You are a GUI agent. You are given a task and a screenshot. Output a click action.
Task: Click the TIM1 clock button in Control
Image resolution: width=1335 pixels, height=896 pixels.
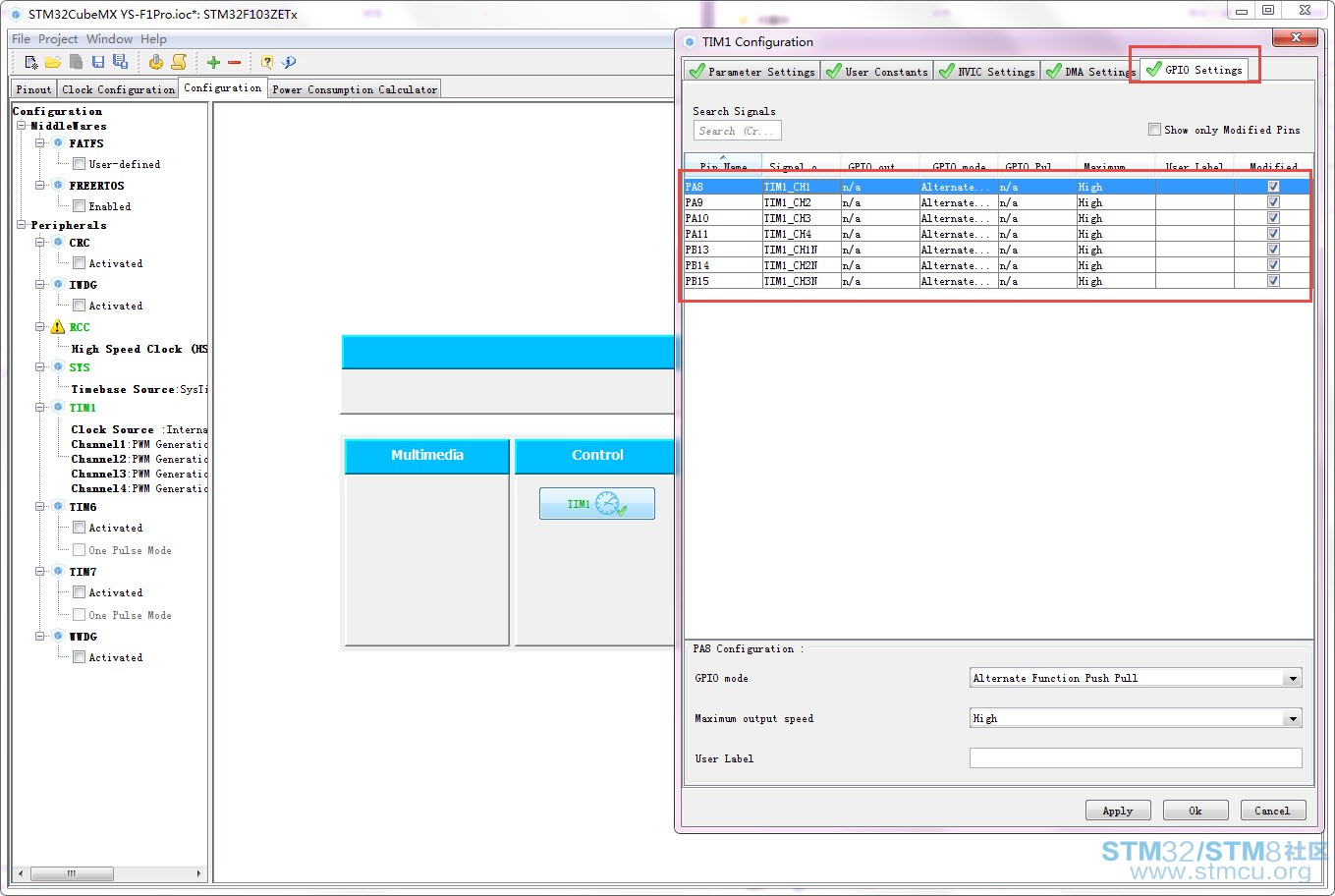click(597, 504)
